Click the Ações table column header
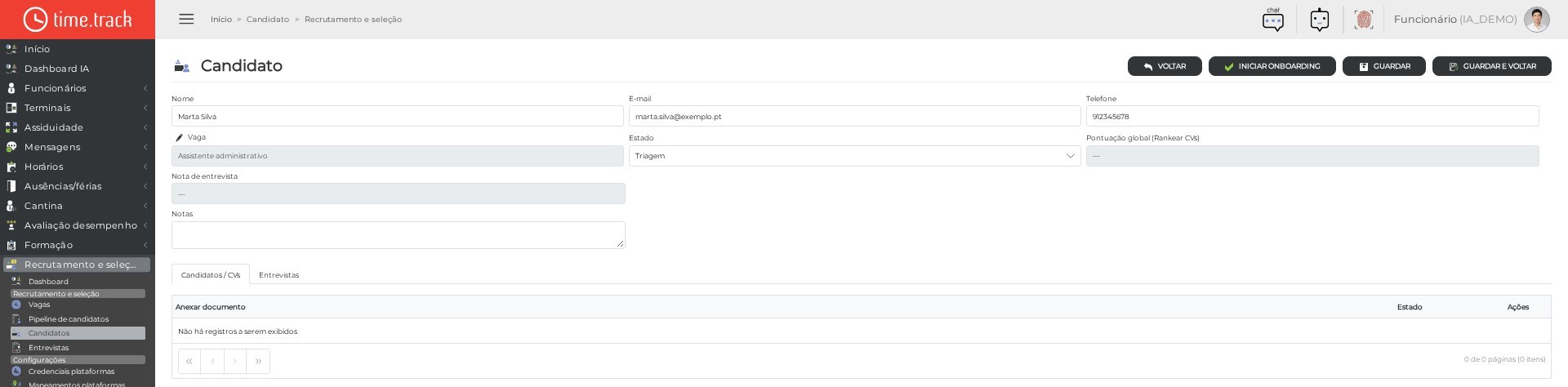1568x387 pixels. 1518,307
